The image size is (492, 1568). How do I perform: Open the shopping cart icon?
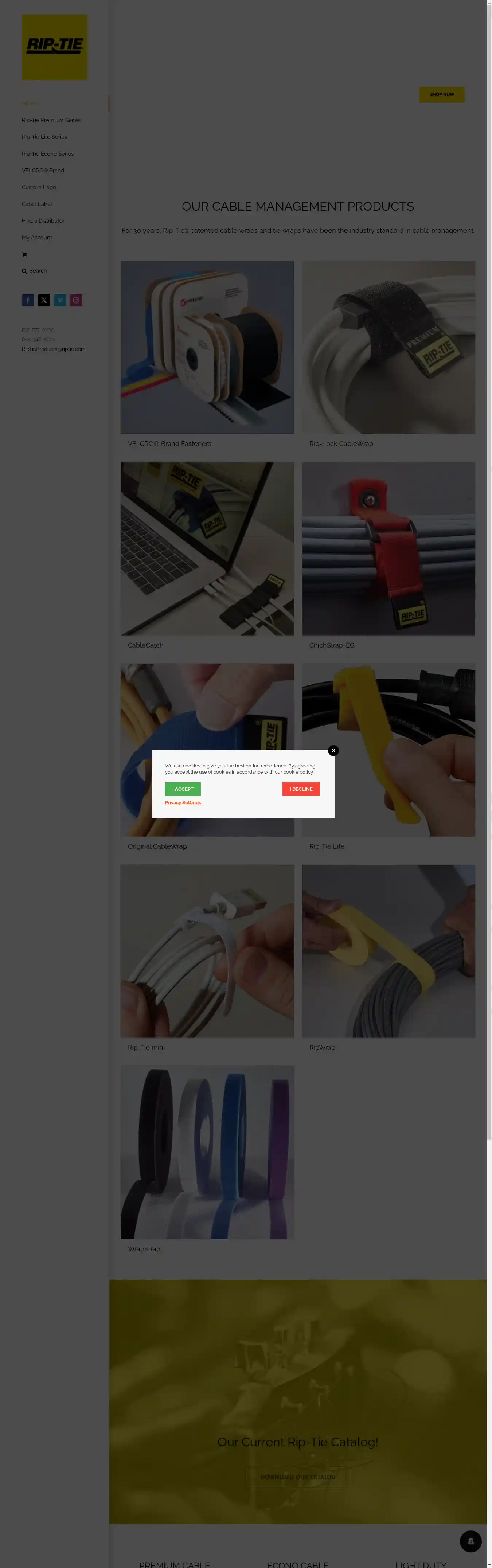[x=24, y=254]
